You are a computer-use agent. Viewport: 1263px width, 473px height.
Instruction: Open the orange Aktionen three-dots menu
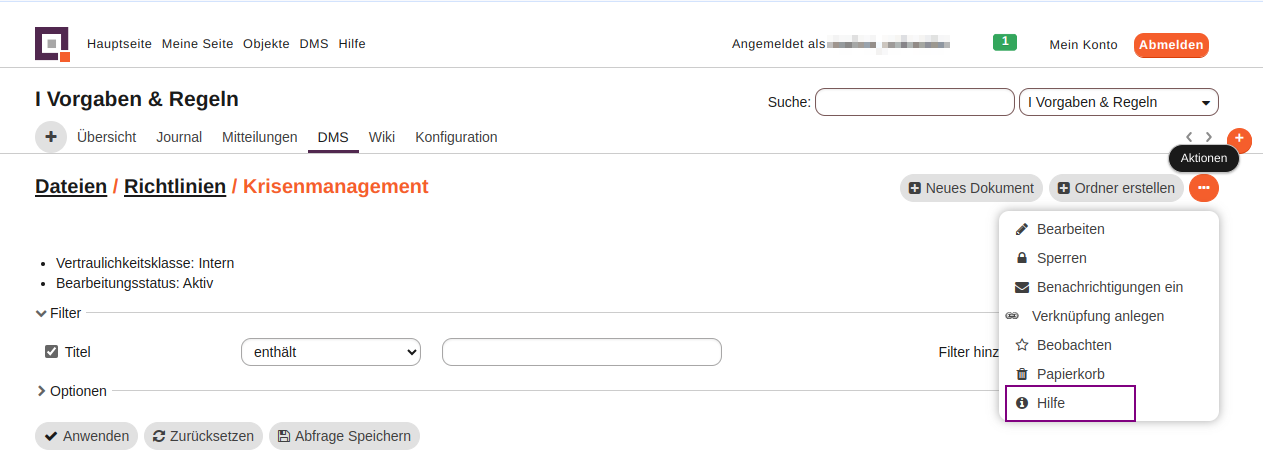click(1204, 188)
